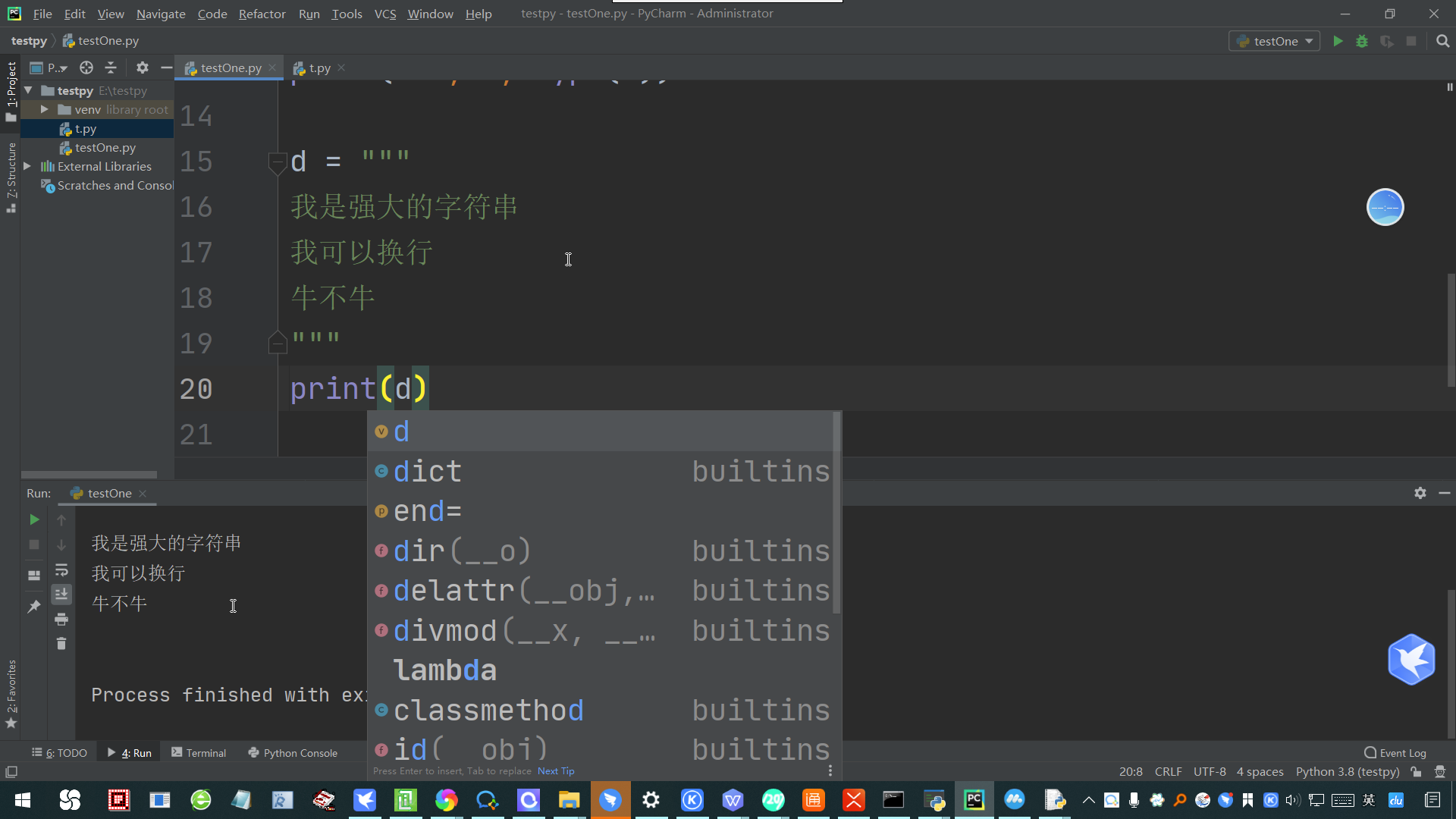Click the Print output icon in the Run panel
This screenshot has width=1456, height=819.
[x=61, y=620]
